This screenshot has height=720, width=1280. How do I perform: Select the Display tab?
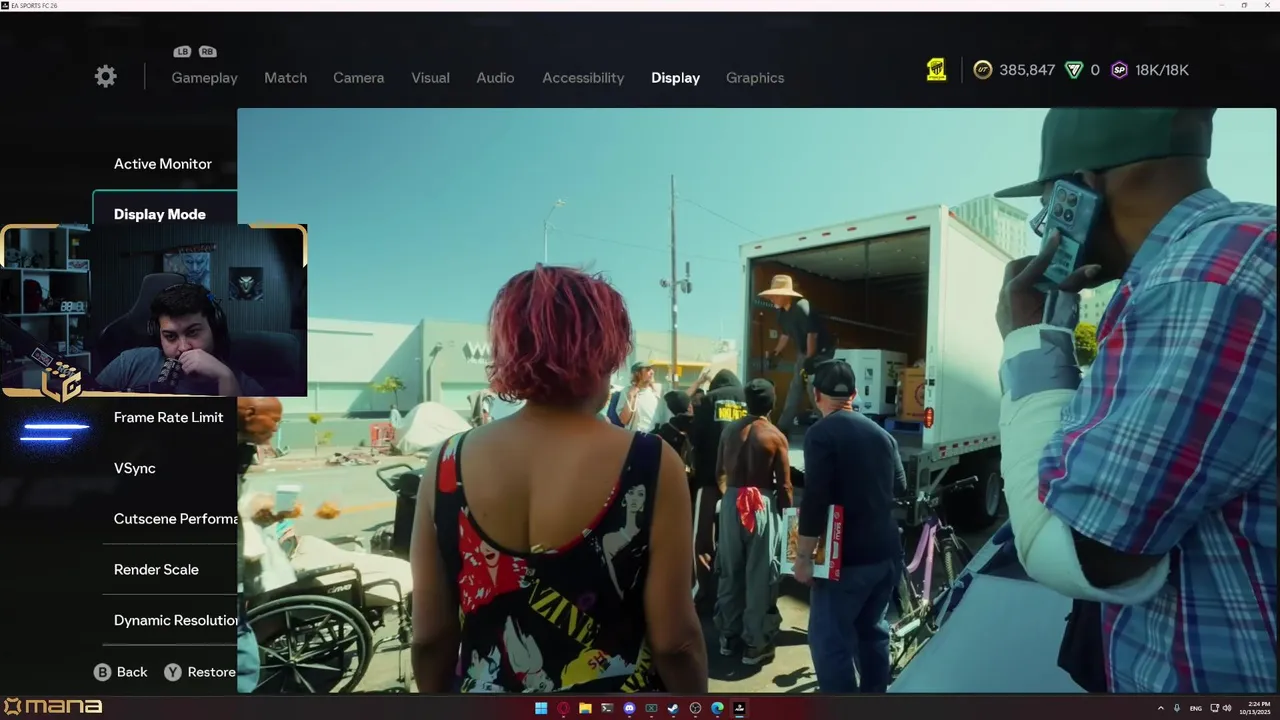tap(675, 78)
